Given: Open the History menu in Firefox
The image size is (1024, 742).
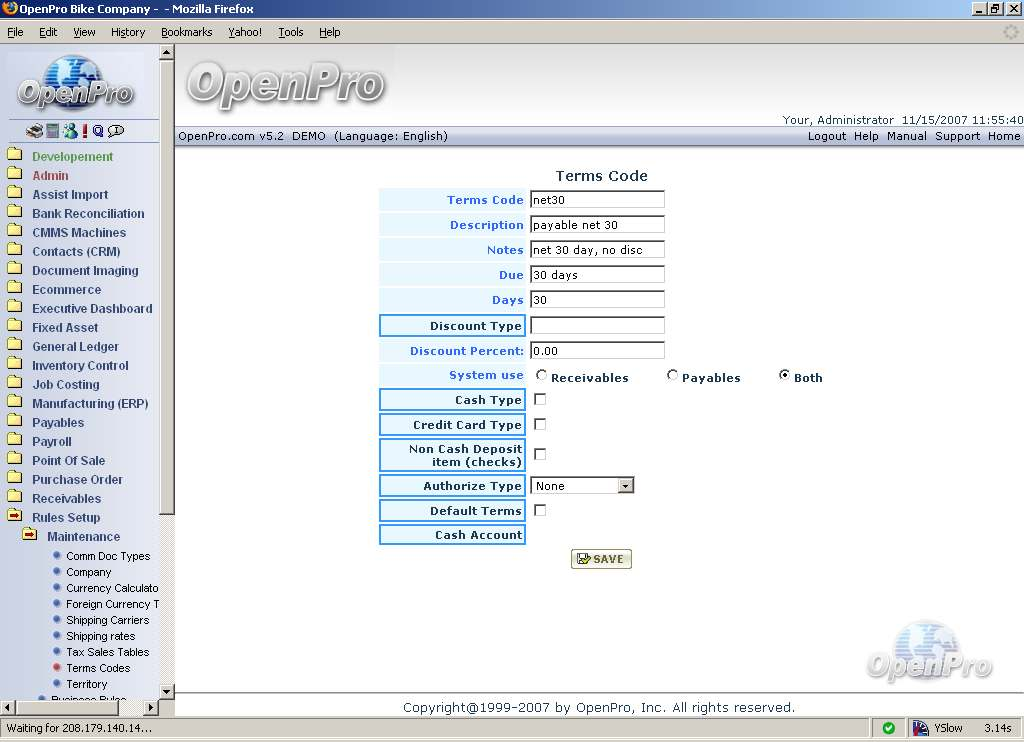Looking at the screenshot, I should 128,32.
